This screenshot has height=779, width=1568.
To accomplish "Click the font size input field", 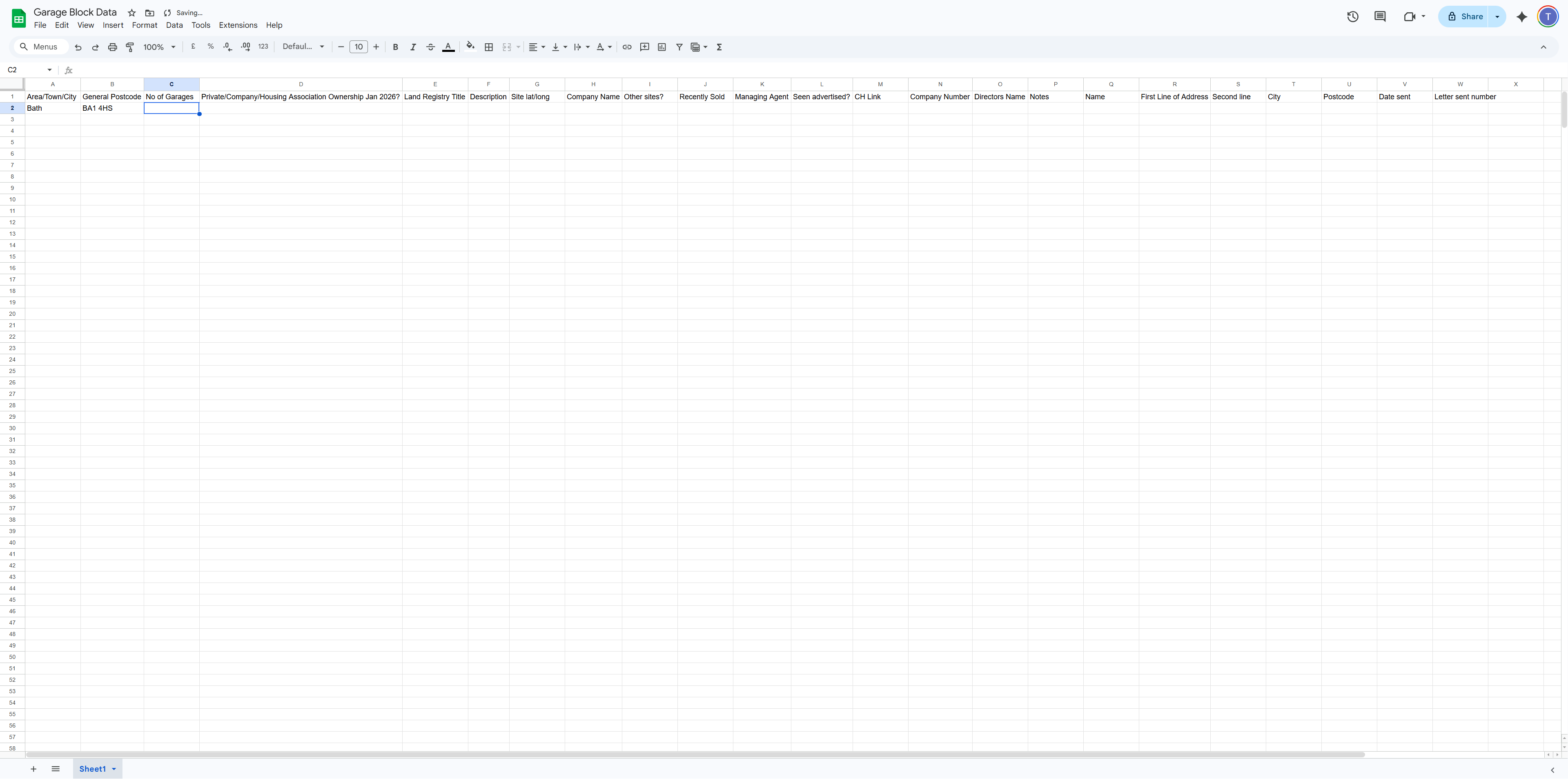I will coord(359,47).
